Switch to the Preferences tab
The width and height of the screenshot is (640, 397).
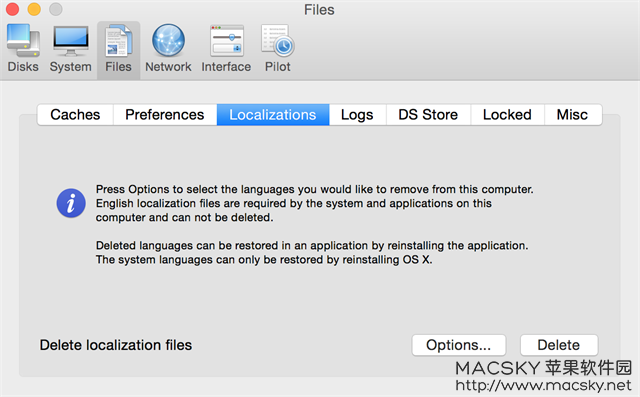pos(165,115)
